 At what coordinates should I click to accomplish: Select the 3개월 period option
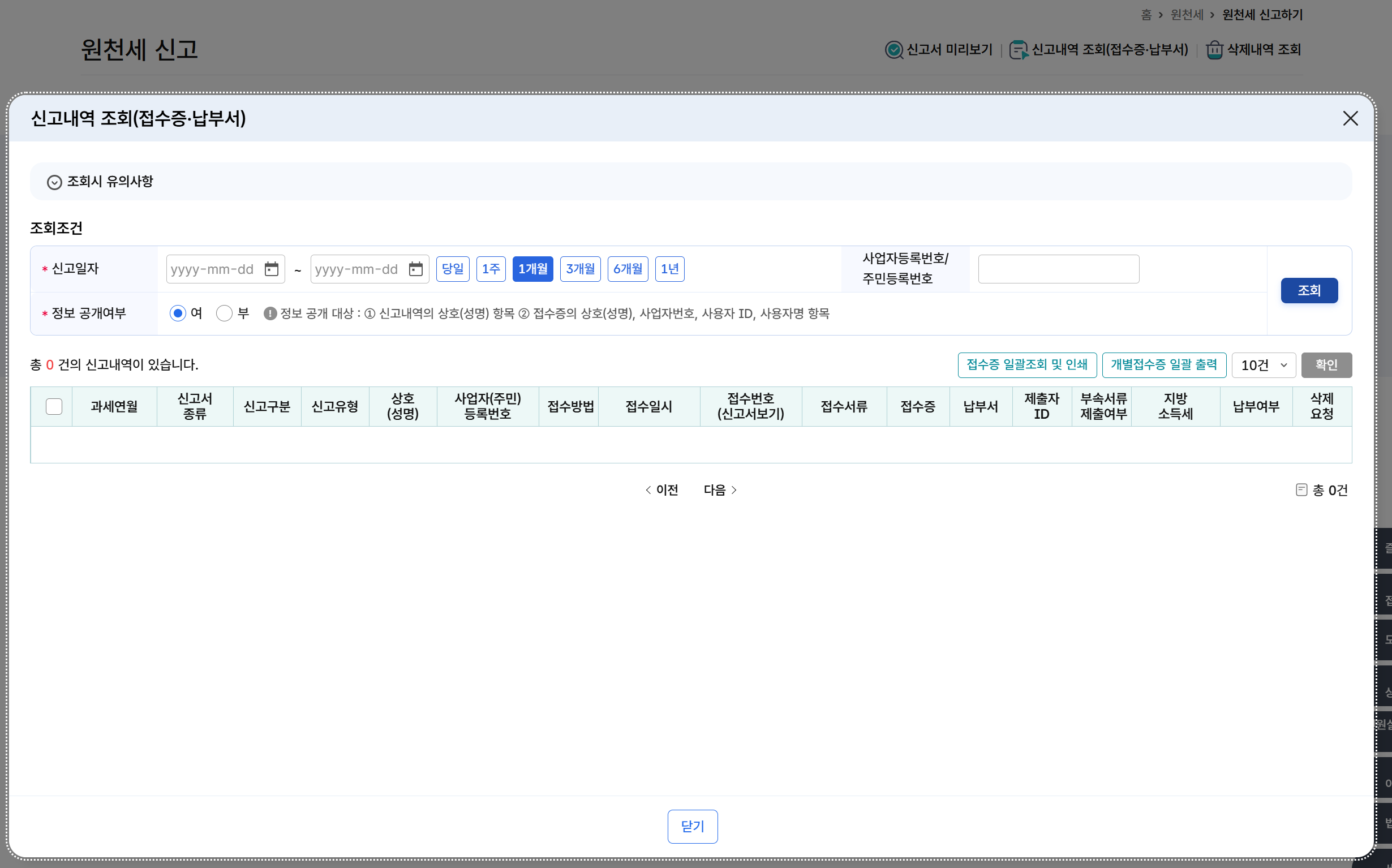click(580, 269)
